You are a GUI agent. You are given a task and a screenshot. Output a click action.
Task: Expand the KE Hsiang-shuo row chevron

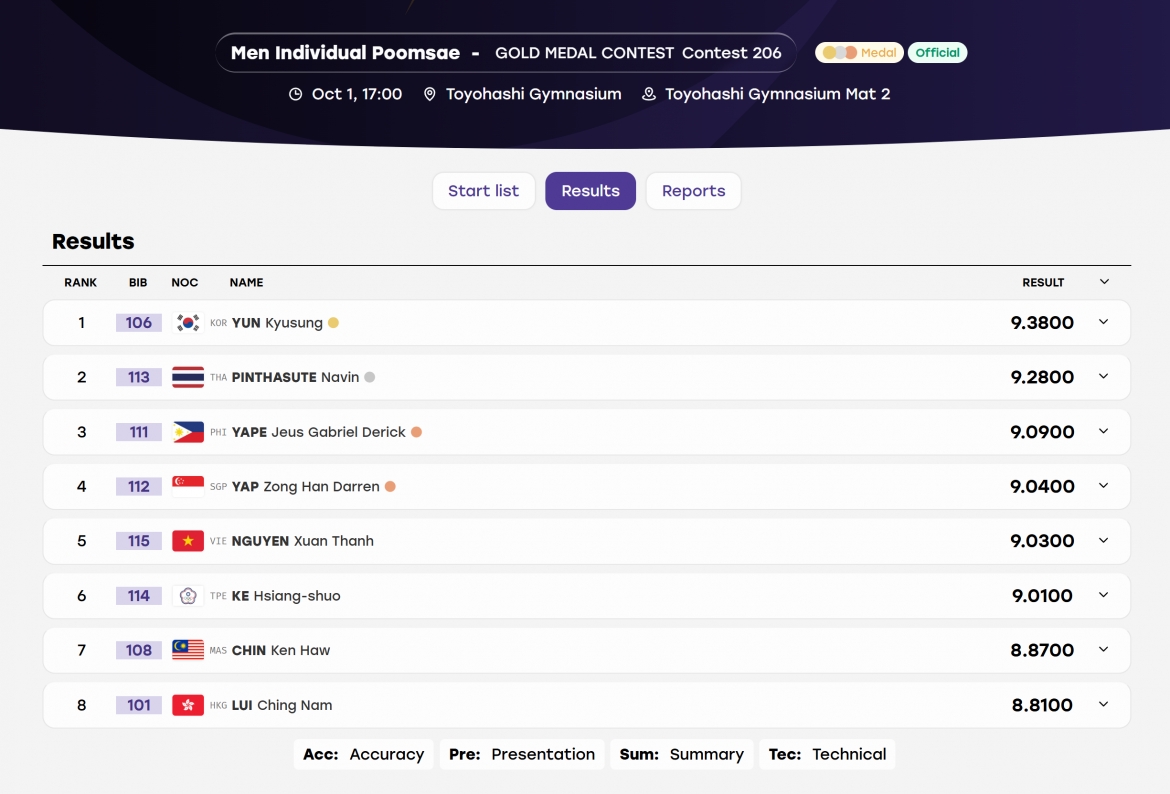[1104, 595]
